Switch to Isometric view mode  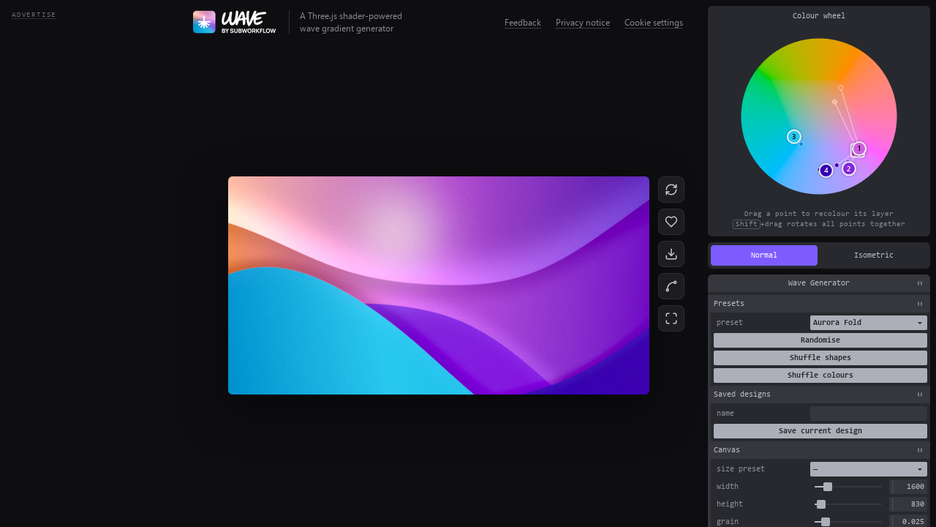tap(873, 255)
